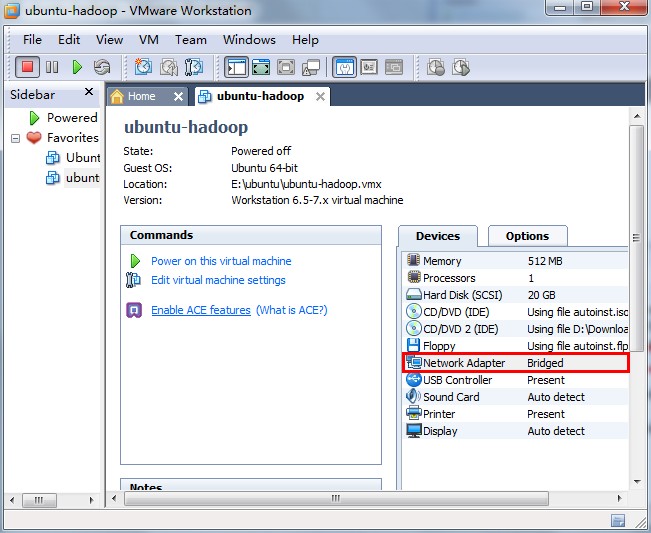The height and width of the screenshot is (533, 651).
Task: Open the Team menu
Action: (x=191, y=40)
